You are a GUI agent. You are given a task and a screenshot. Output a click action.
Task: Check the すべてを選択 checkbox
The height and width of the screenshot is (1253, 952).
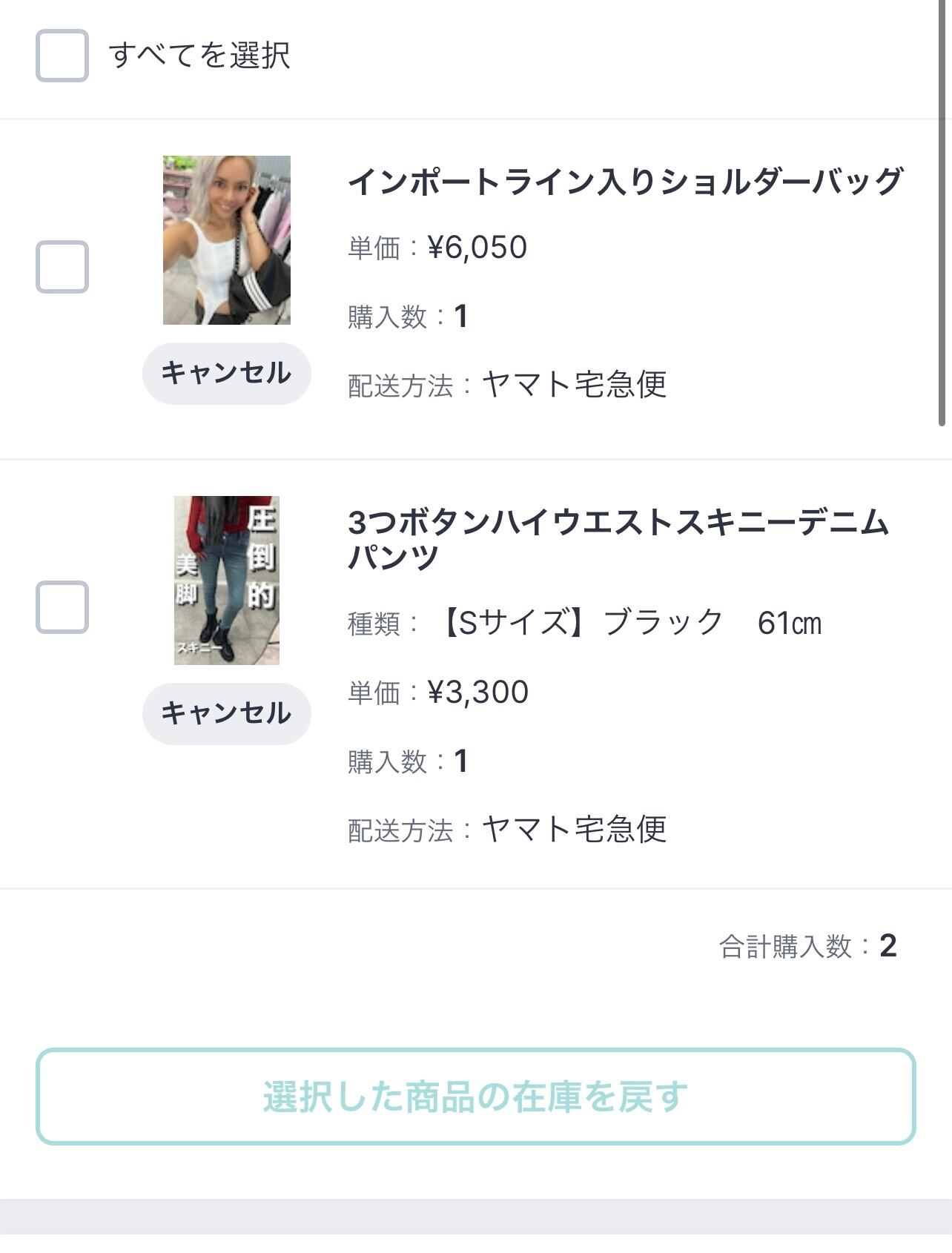coord(62,56)
